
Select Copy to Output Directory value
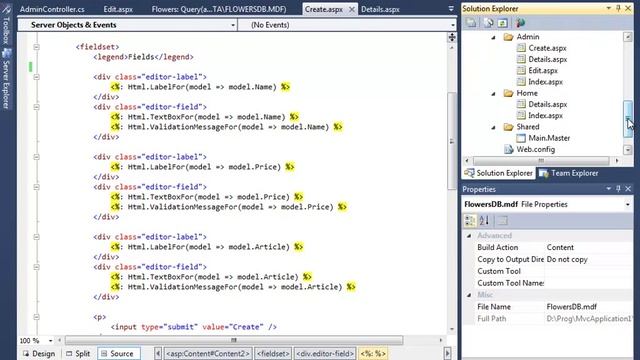(x=567, y=259)
